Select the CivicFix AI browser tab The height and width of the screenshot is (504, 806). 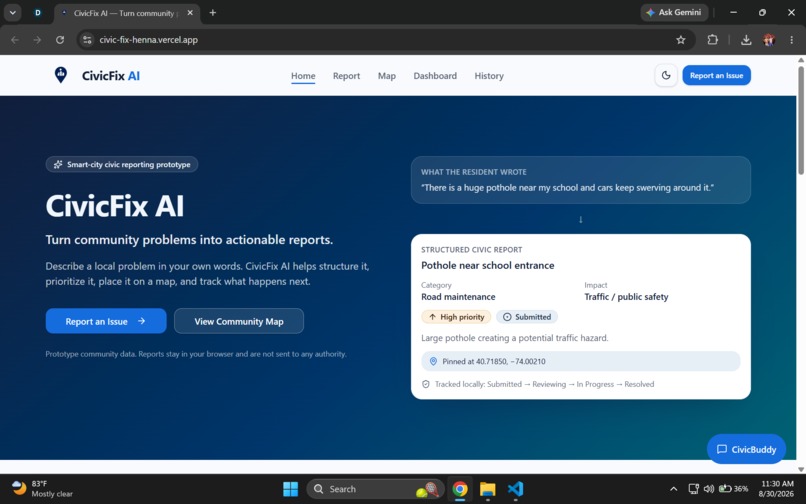(x=126, y=13)
